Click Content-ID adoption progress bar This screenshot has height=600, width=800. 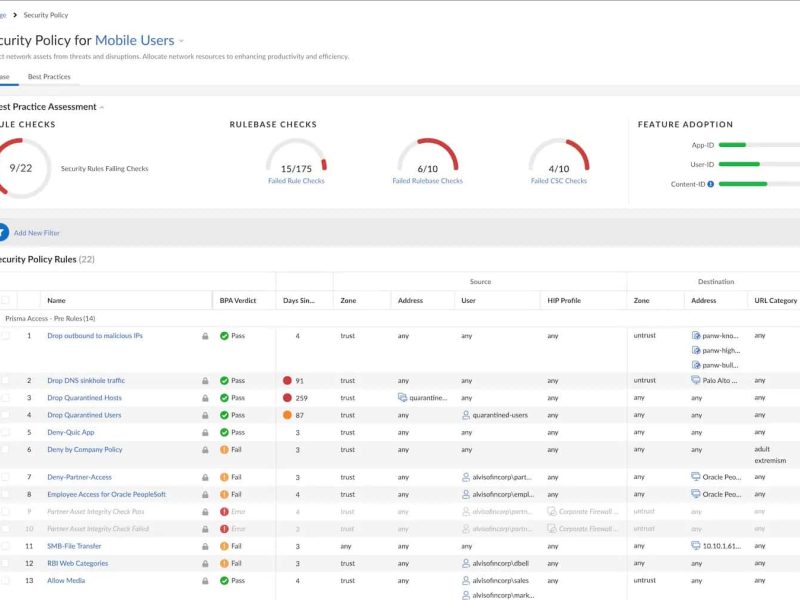click(759, 184)
